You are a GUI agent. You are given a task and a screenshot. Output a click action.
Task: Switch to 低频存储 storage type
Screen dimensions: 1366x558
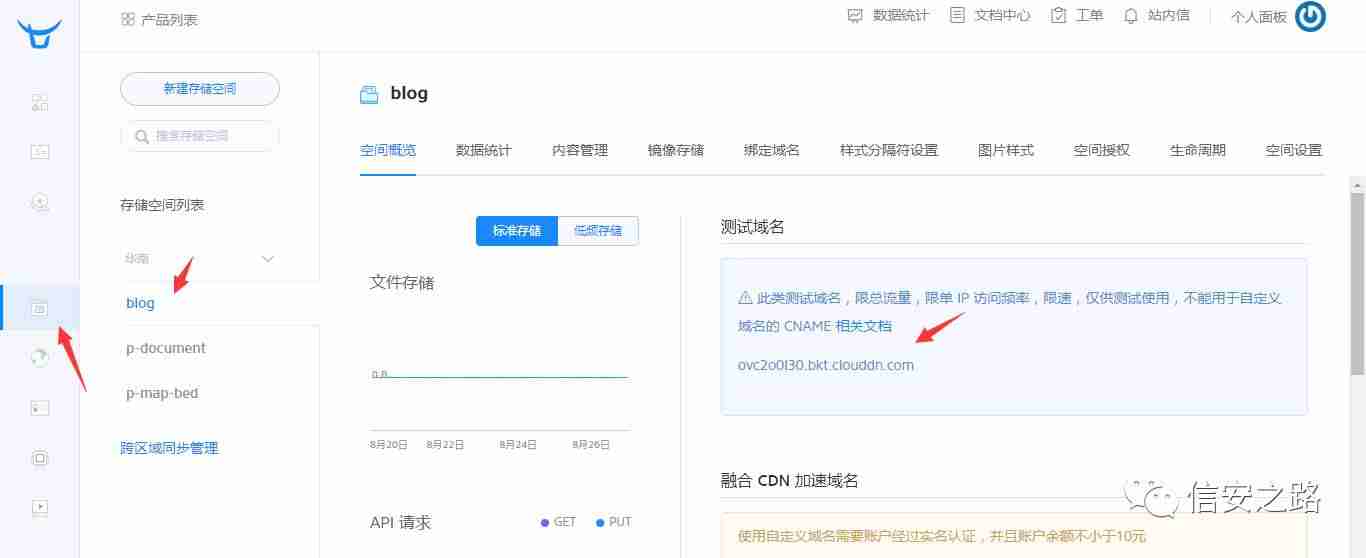tap(598, 230)
